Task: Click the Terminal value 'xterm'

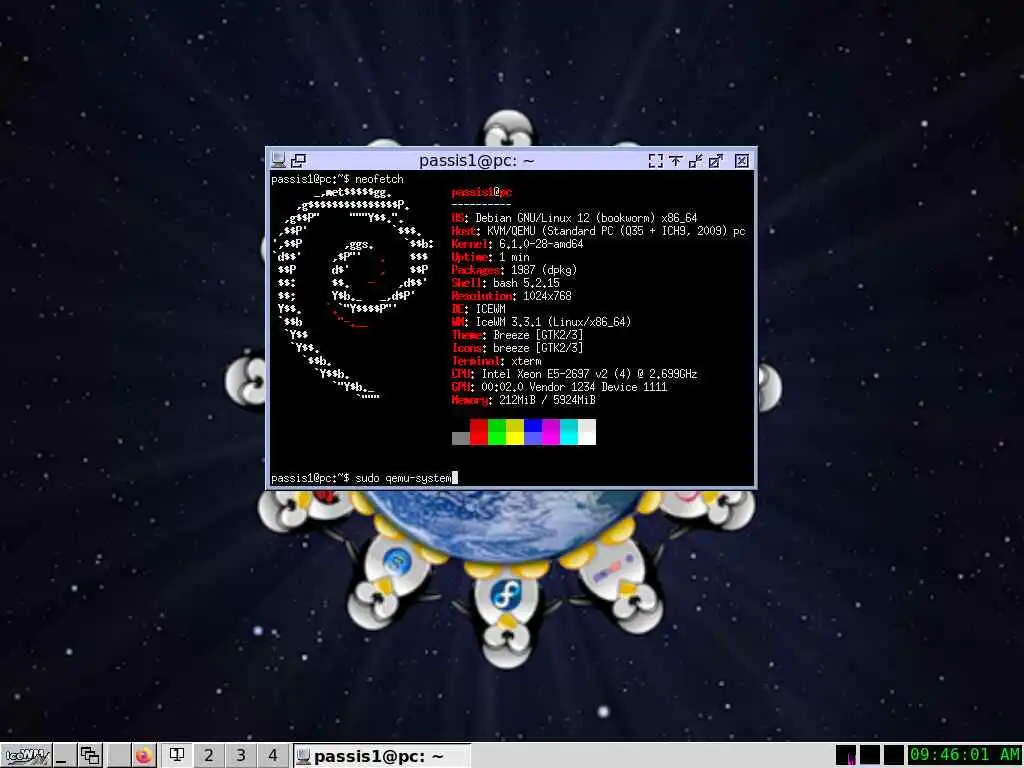Action: [526, 361]
